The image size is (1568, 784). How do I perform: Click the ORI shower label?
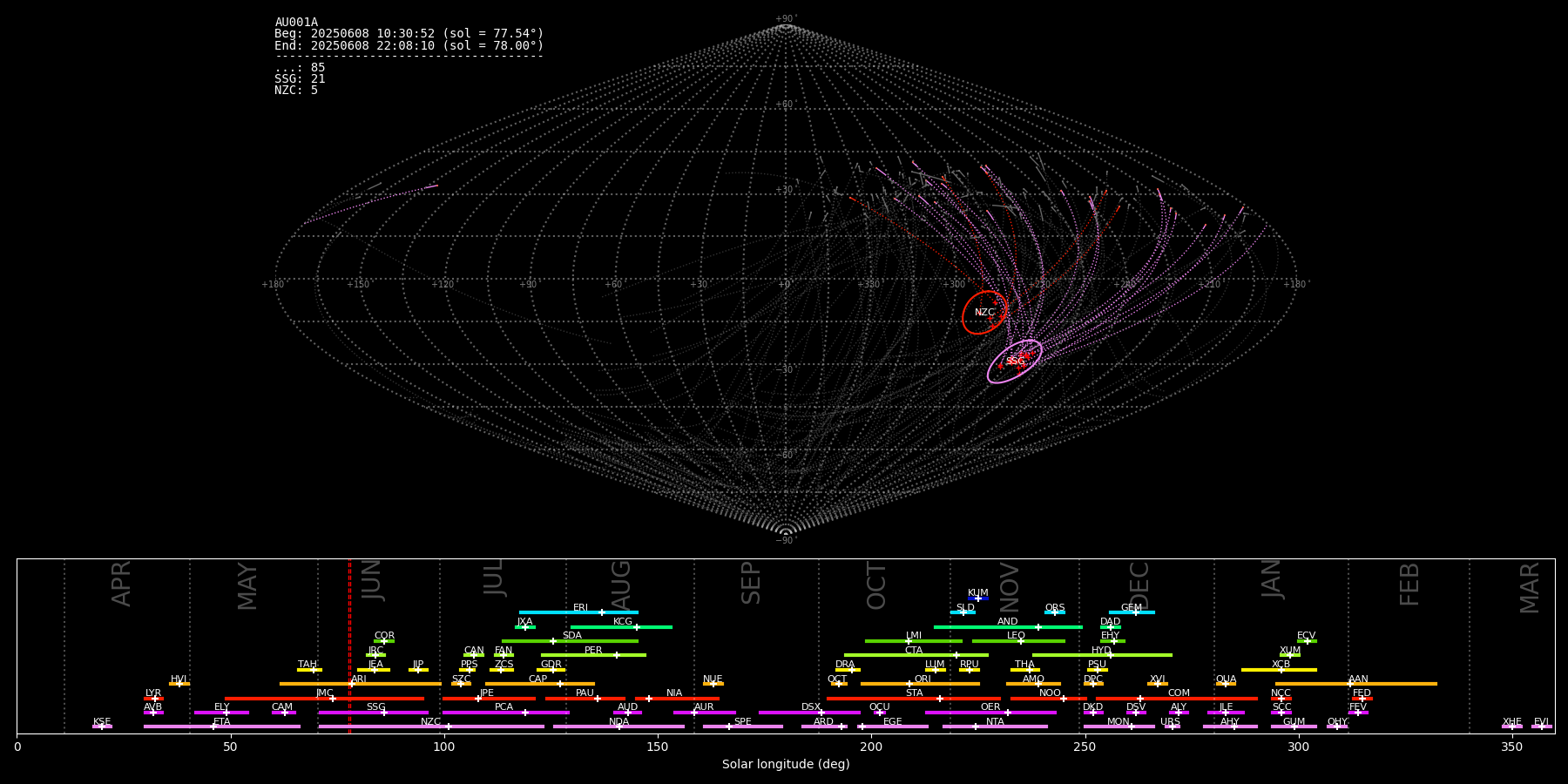923,679
